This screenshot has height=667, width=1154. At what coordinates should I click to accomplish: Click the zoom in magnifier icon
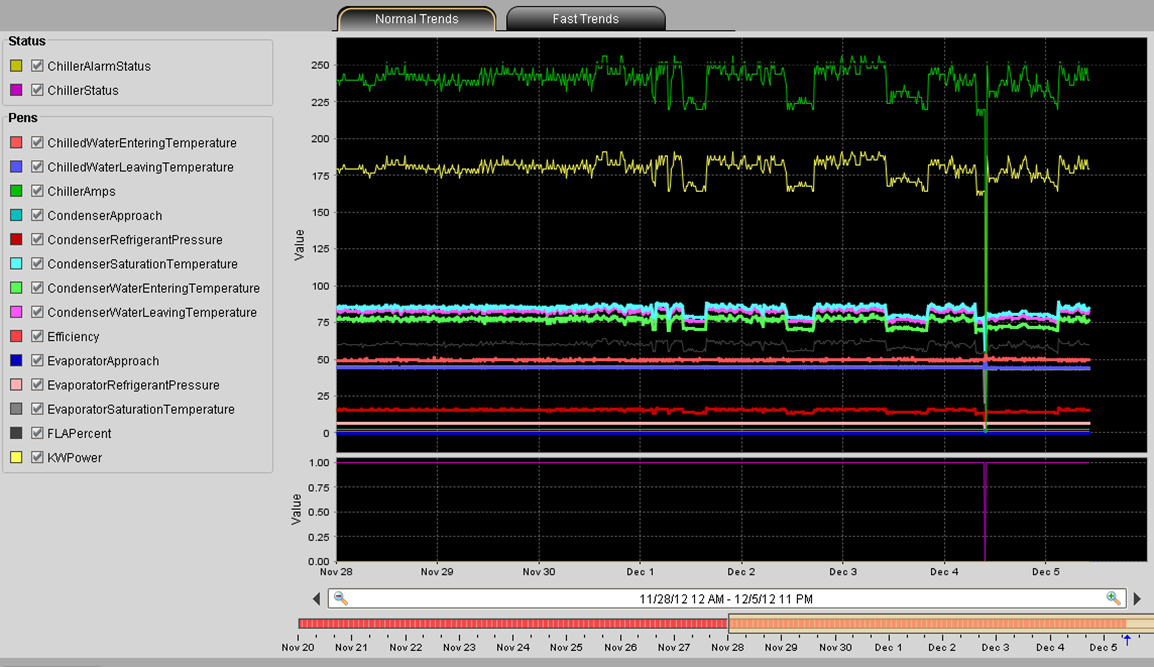(x=1113, y=598)
